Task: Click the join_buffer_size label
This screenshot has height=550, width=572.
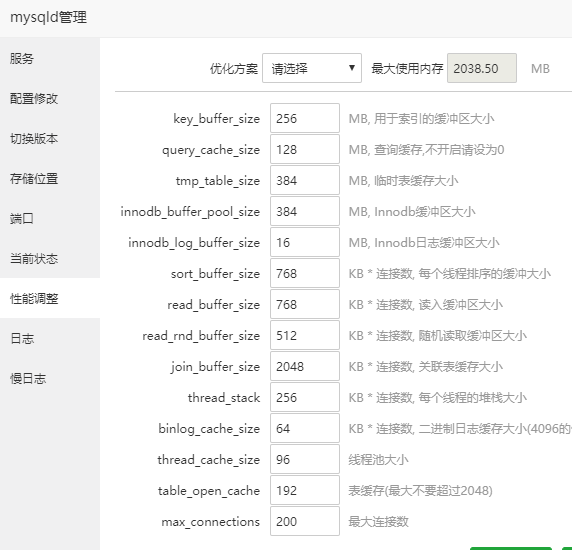Action: coord(215,367)
